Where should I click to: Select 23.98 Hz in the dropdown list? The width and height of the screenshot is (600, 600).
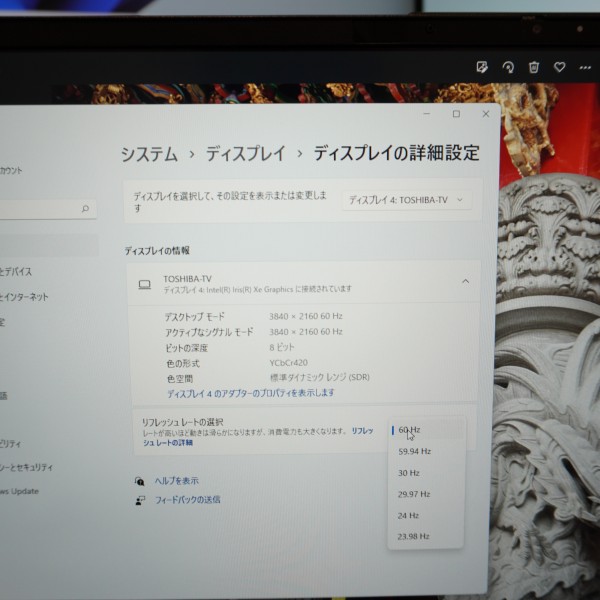click(x=413, y=537)
